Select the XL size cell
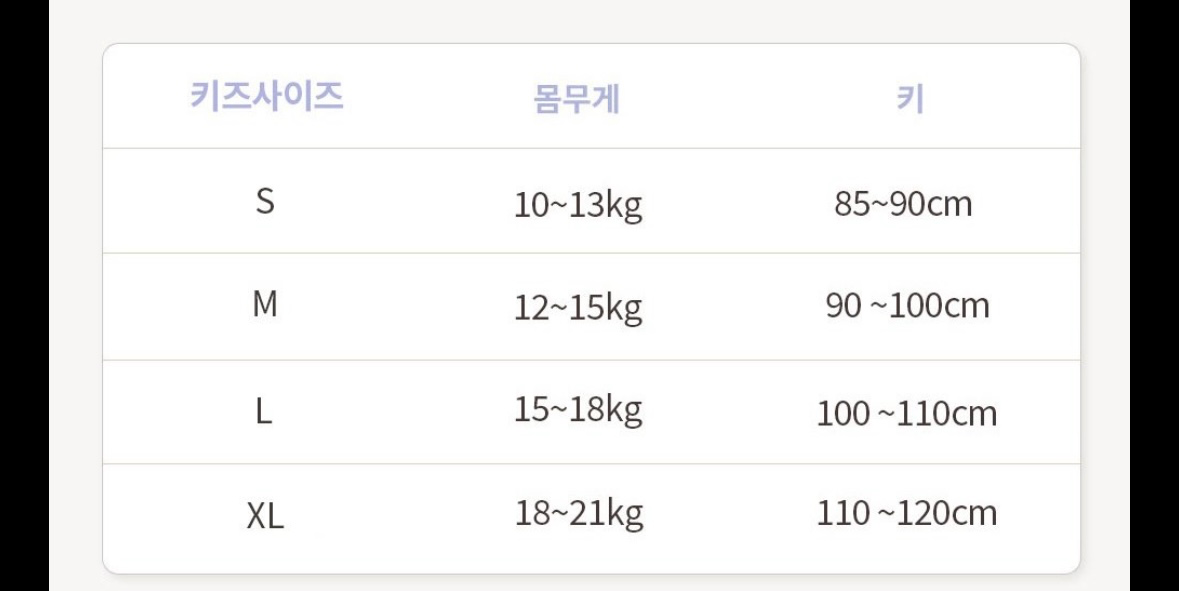This screenshot has width=1179, height=591. tap(265, 517)
